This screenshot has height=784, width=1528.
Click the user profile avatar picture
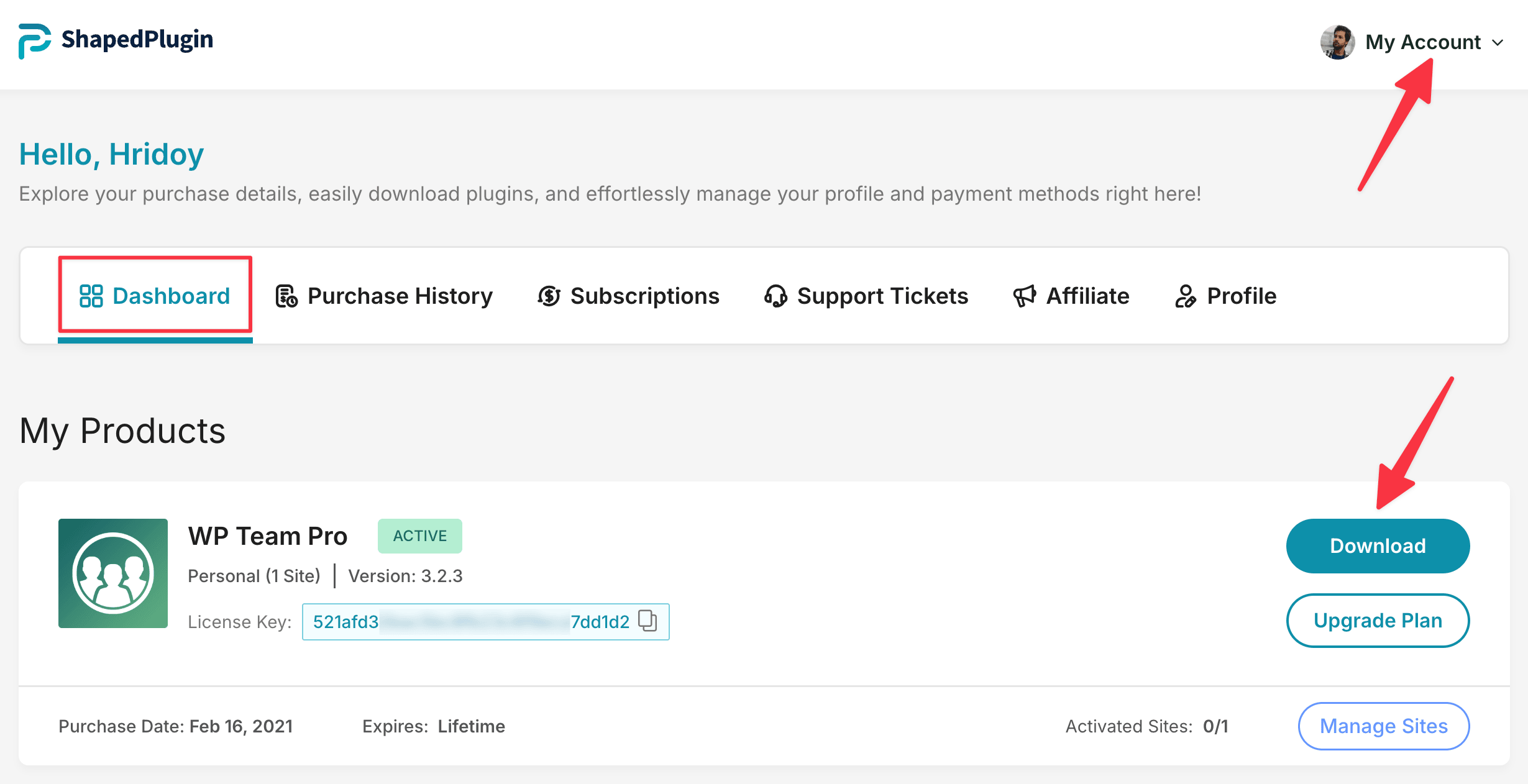point(1336,42)
